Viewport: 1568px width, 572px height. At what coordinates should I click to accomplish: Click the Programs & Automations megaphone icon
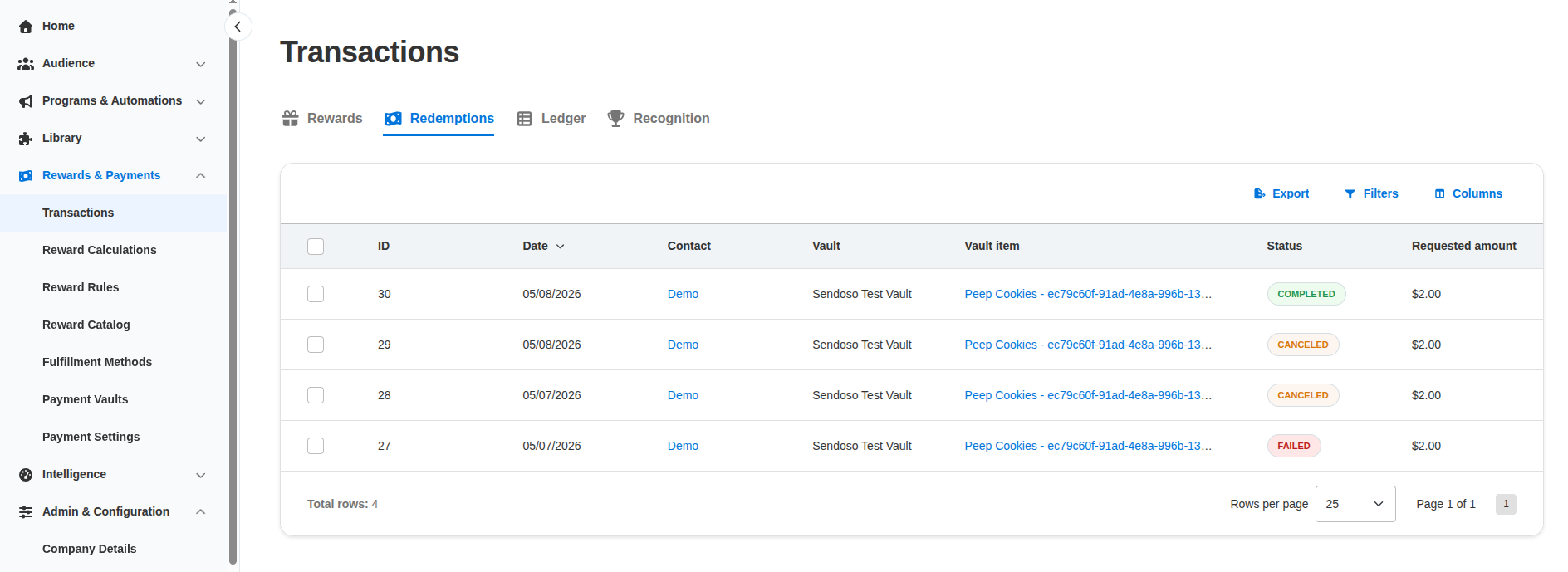[x=26, y=101]
